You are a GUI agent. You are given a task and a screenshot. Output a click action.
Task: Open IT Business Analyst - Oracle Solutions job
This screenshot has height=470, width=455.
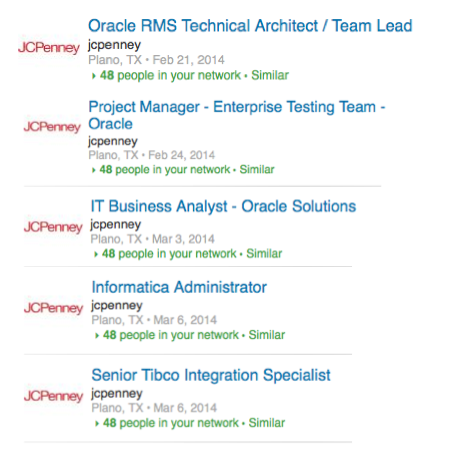click(223, 206)
